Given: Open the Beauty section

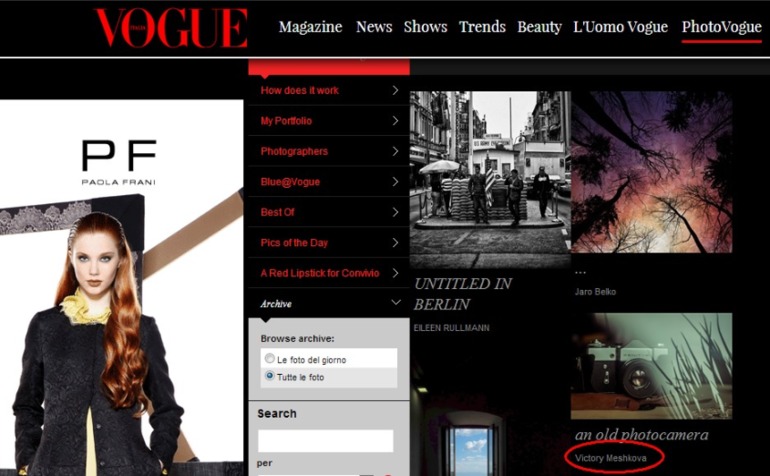Looking at the screenshot, I should 539,27.
